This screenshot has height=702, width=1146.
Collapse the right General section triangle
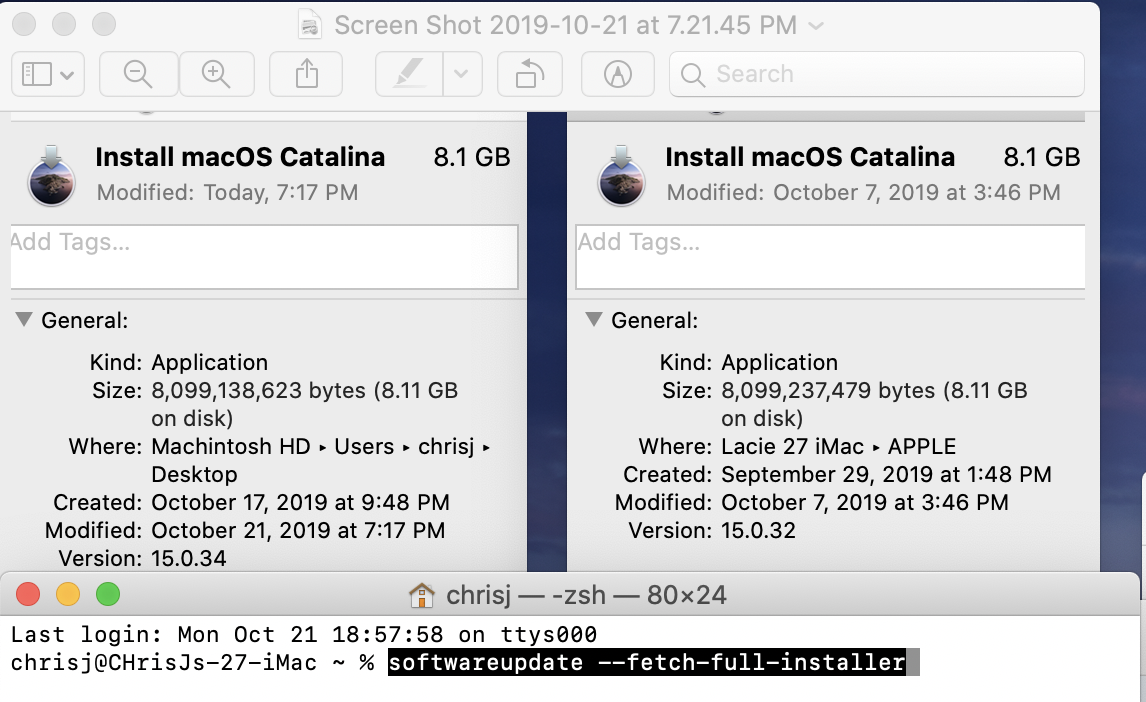click(x=593, y=320)
